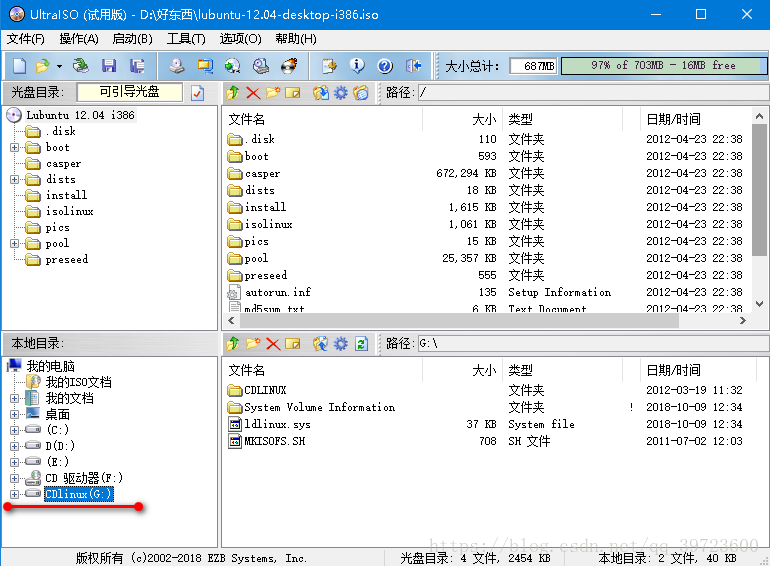Click Refresh icon in local toolbar
Image resolution: width=770 pixels, height=566 pixels.
[x=361, y=344]
